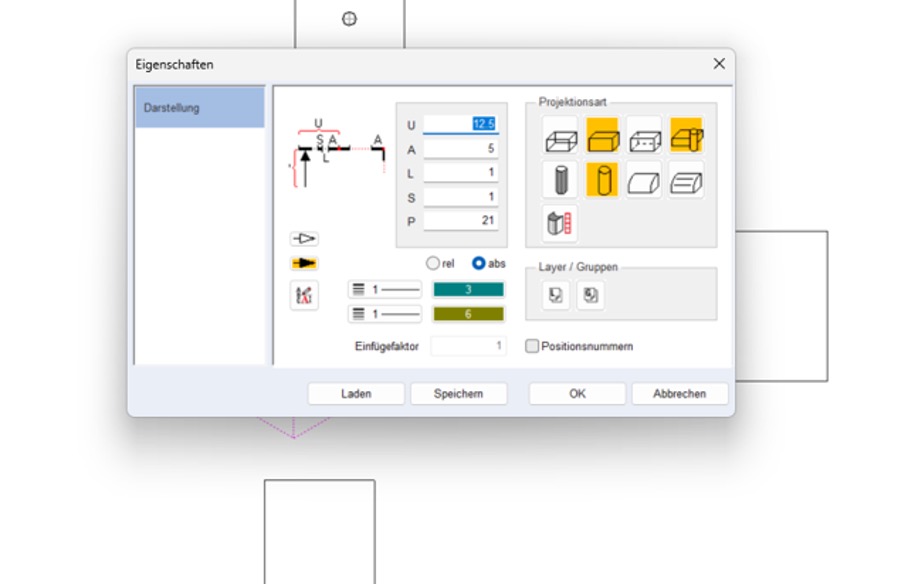This screenshot has width=908, height=584.
Task: Select the wireframe box projection icon
Action: pyautogui.click(x=561, y=136)
